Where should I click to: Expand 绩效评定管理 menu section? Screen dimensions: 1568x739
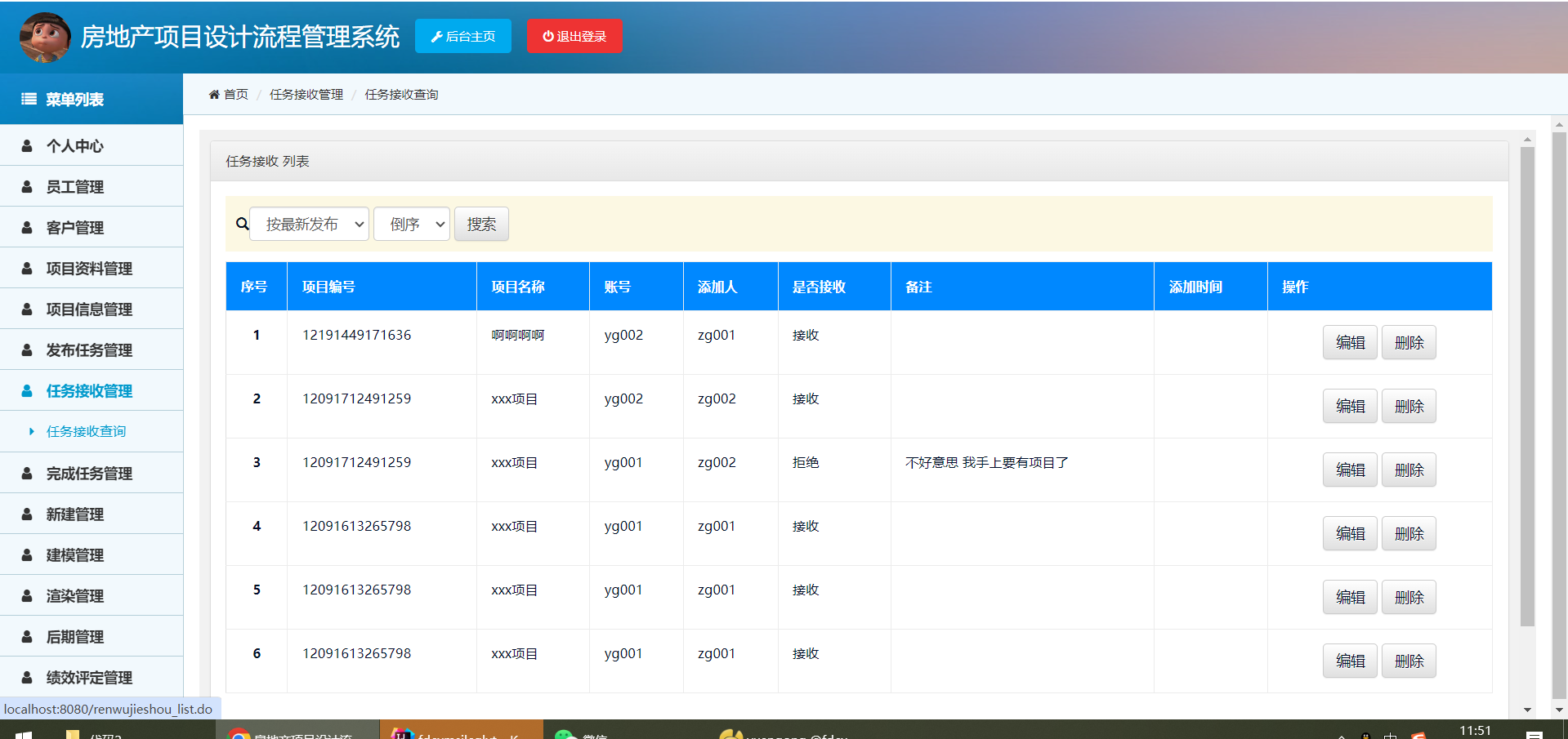92,677
